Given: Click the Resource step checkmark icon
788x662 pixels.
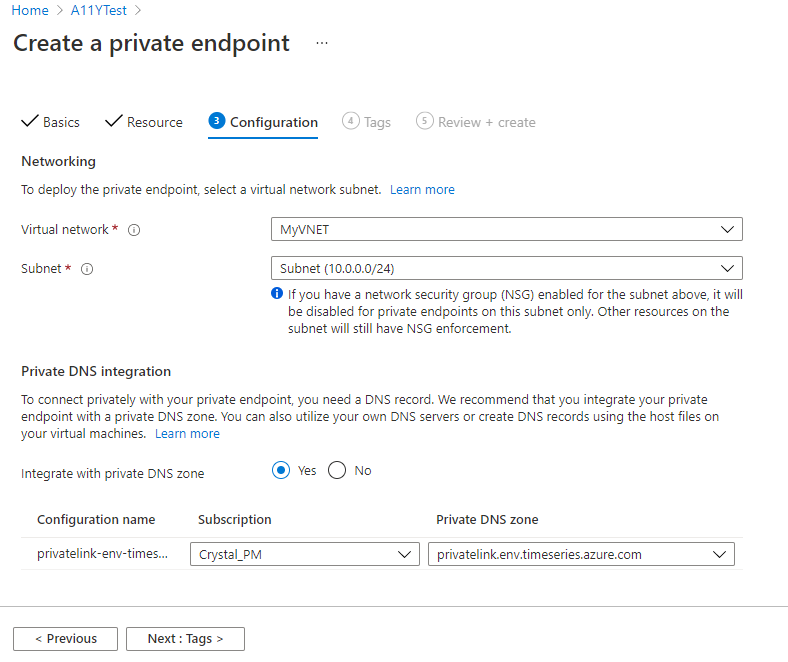Looking at the screenshot, I should [113, 122].
